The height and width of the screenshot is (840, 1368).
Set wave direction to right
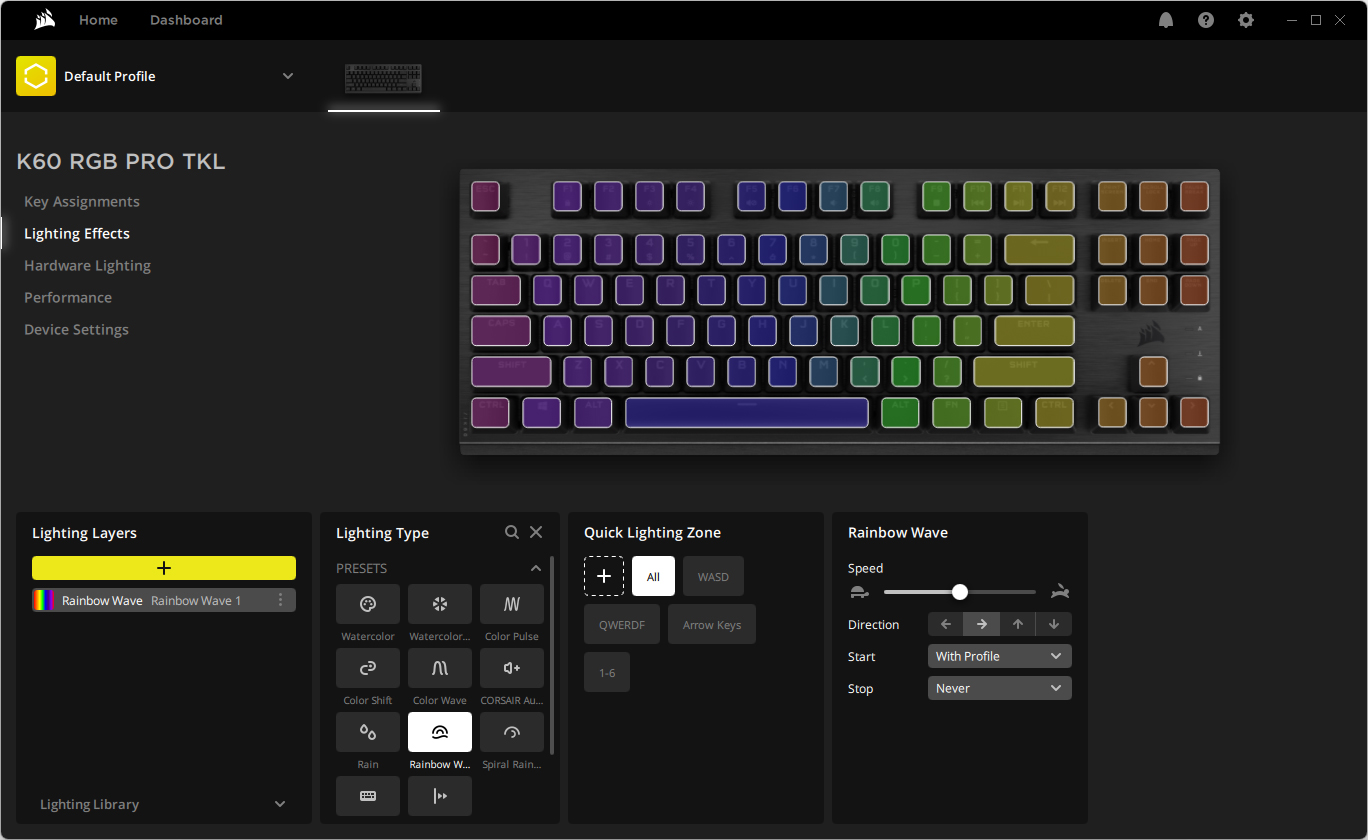982,624
